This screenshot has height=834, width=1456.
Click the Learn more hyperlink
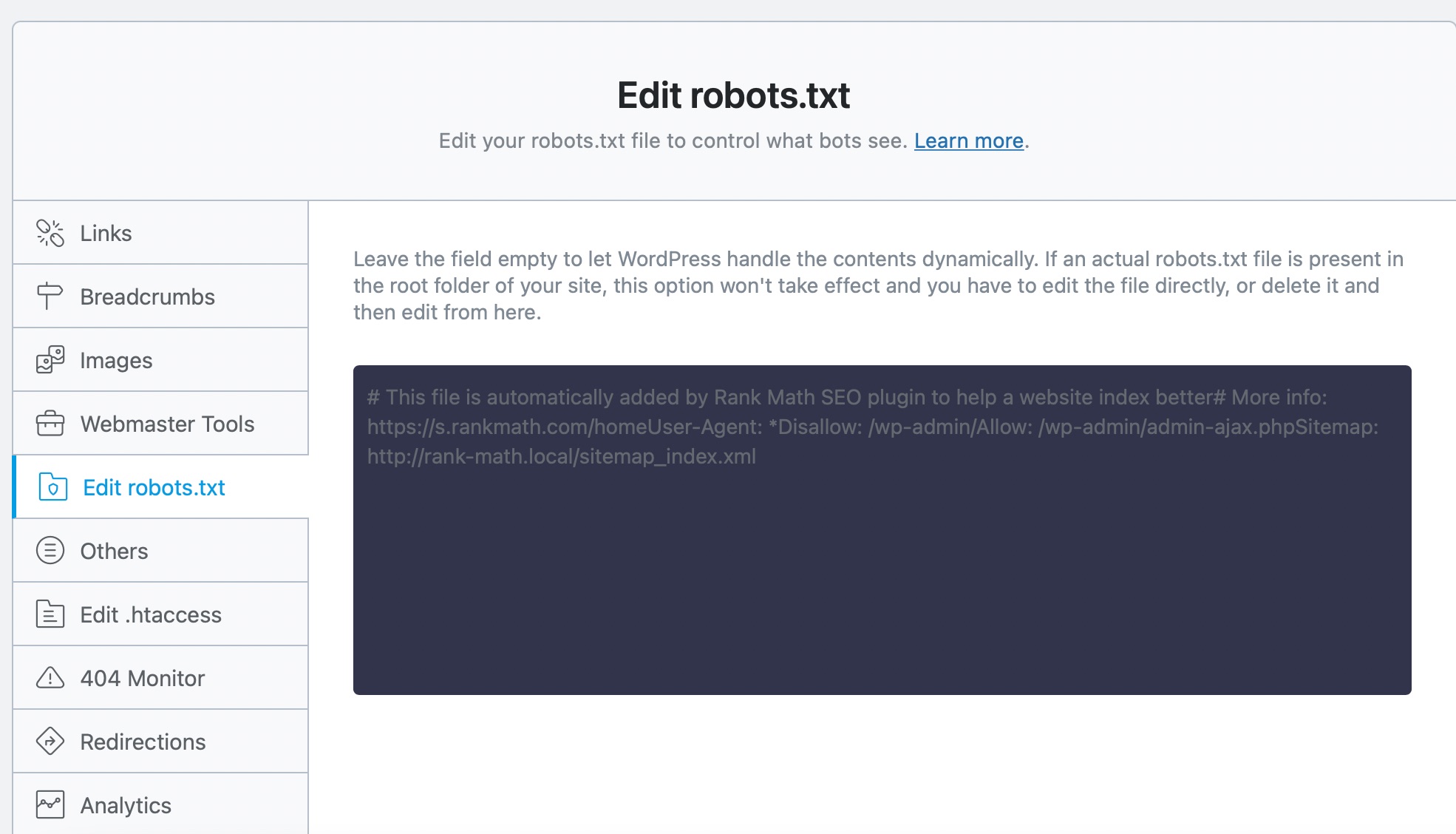click(x=968, y=140)
